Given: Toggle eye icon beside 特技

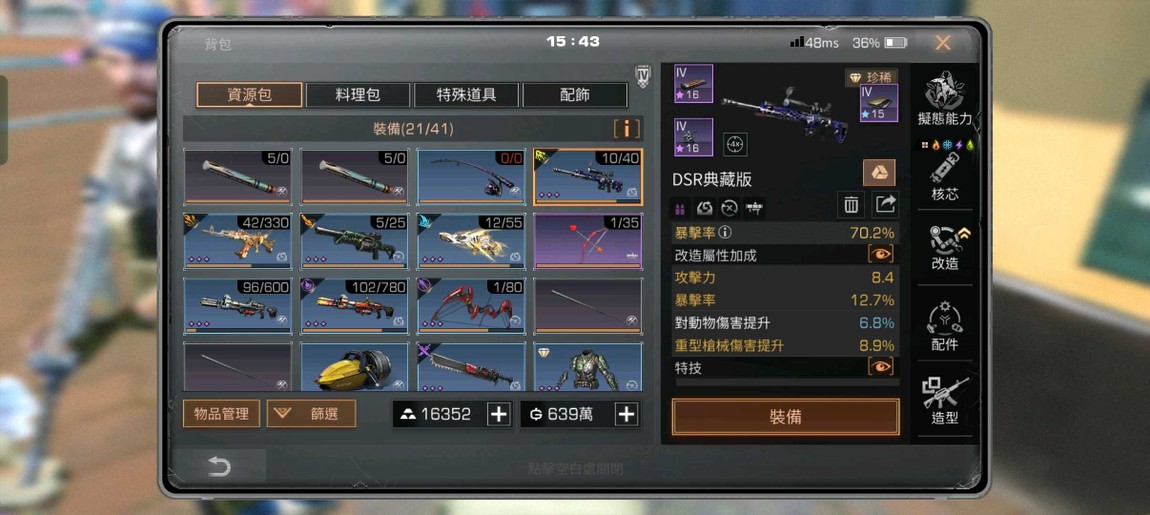Looking at the screenshot, I should (x=881, y=366).
